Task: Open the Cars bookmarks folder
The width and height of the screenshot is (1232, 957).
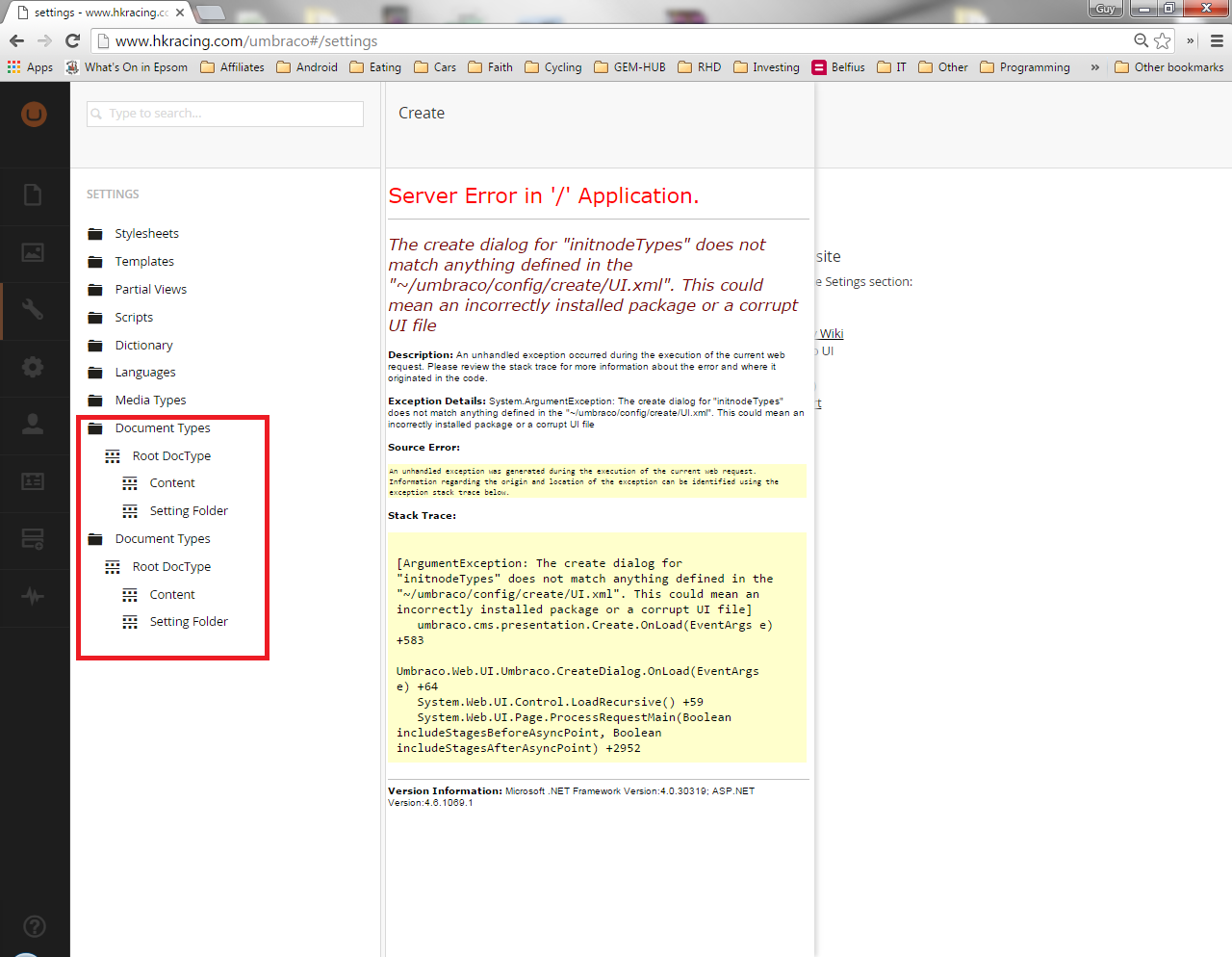Action: click(435, 67)
